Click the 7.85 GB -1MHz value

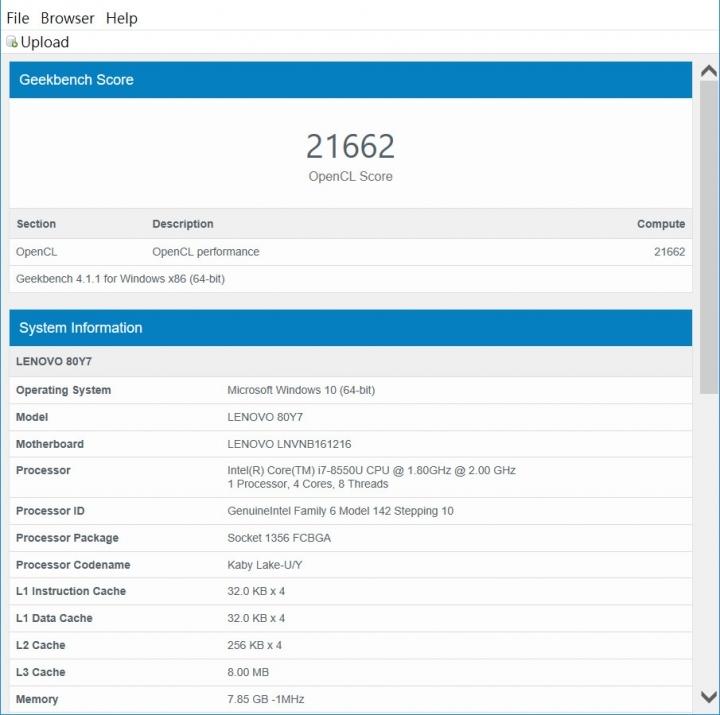(265, 699)
